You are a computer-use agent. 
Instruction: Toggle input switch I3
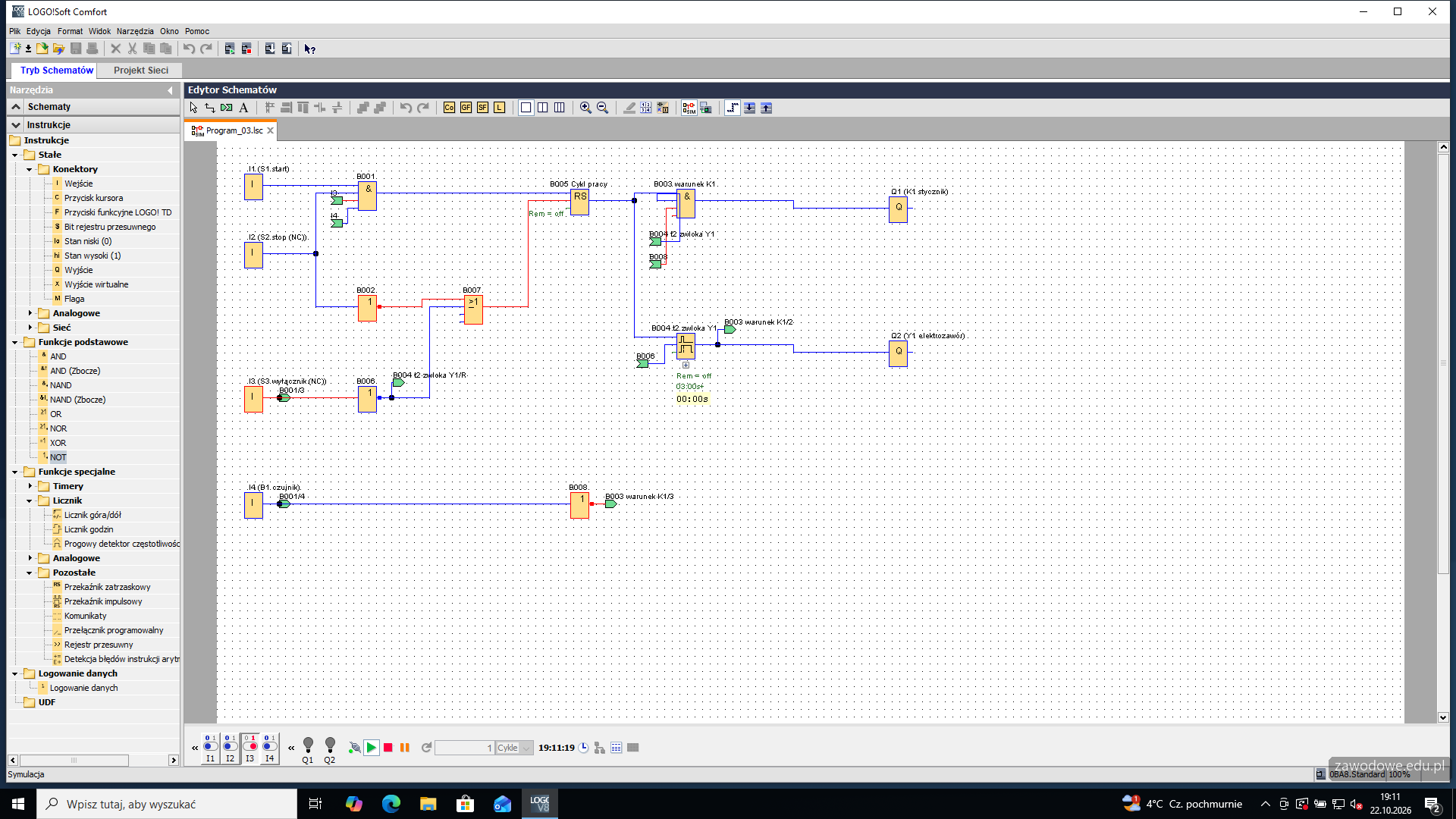click(x=250, y=748)
